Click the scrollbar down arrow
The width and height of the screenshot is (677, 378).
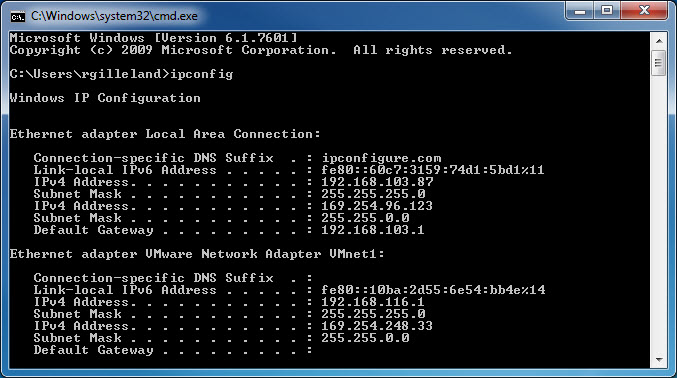(659, 359)
